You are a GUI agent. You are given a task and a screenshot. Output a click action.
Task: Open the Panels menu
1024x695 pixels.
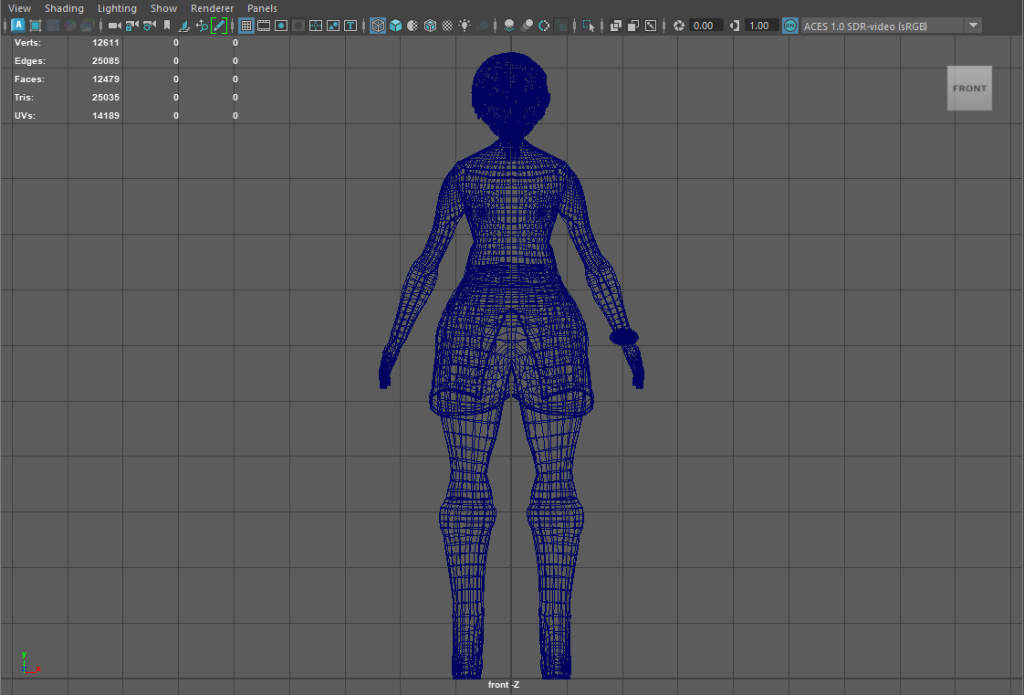[x=262, y=8]
